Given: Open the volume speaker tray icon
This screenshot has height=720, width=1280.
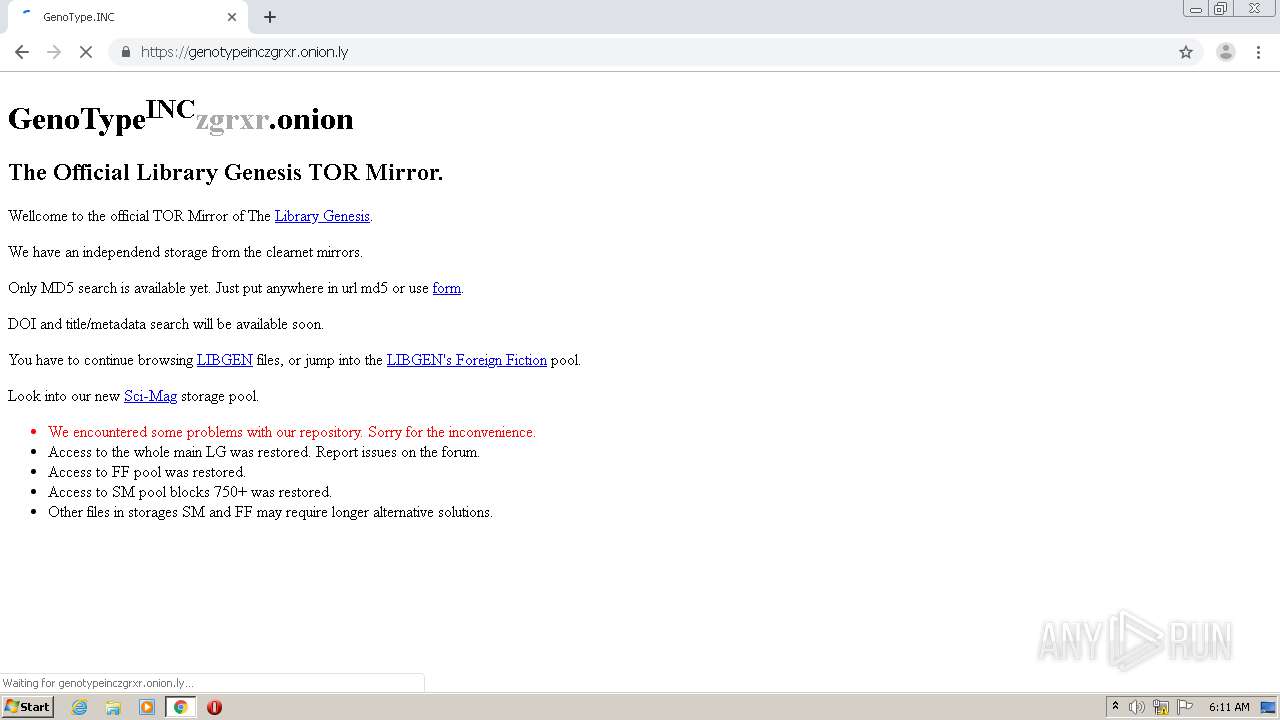Looking at the screenshot, I should 1137,707.
